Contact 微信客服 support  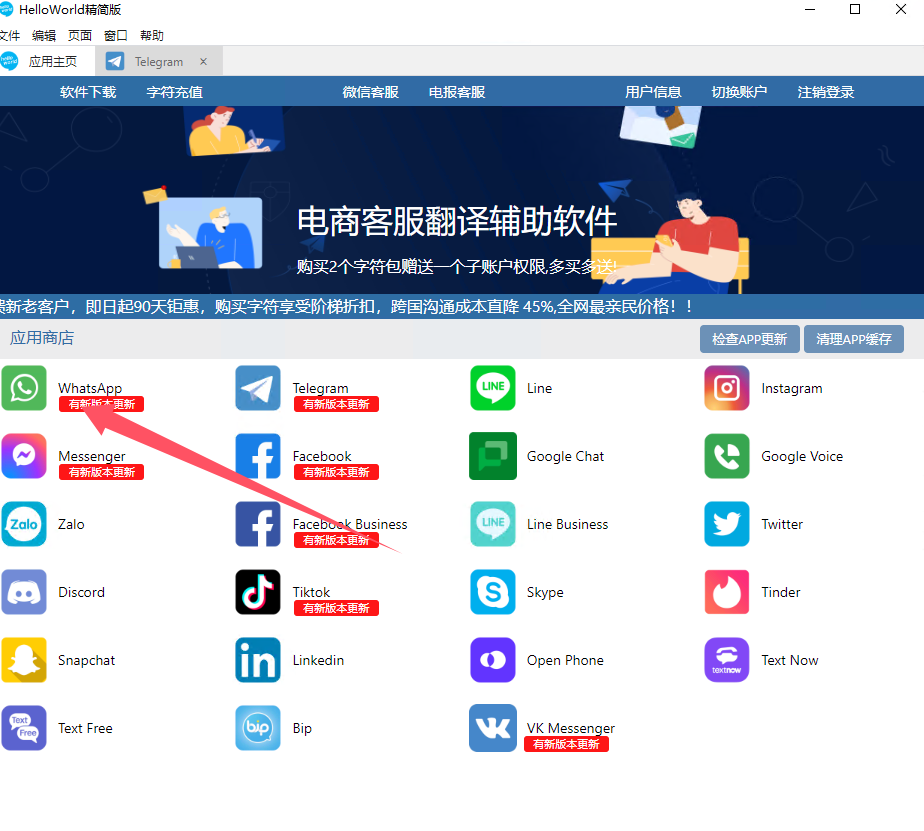(371, 92)
